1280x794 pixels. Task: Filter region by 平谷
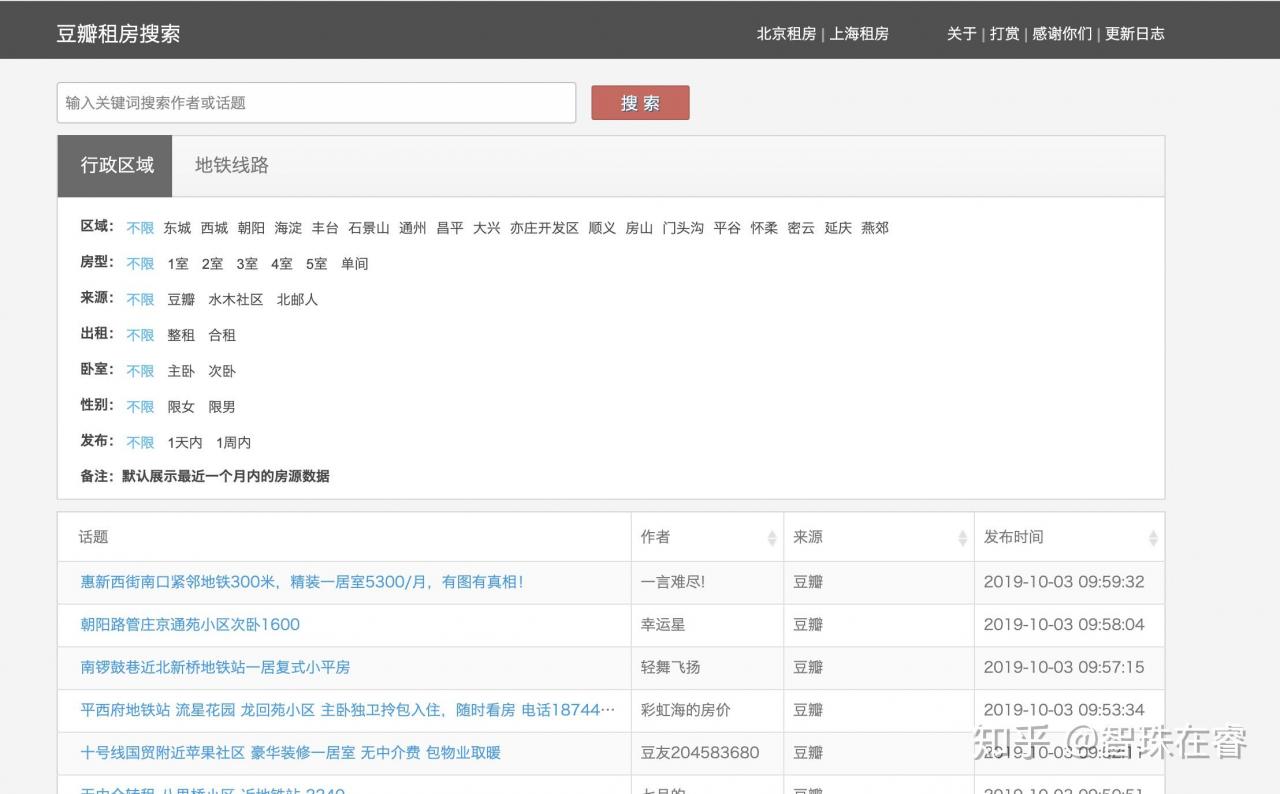[727, 228]
